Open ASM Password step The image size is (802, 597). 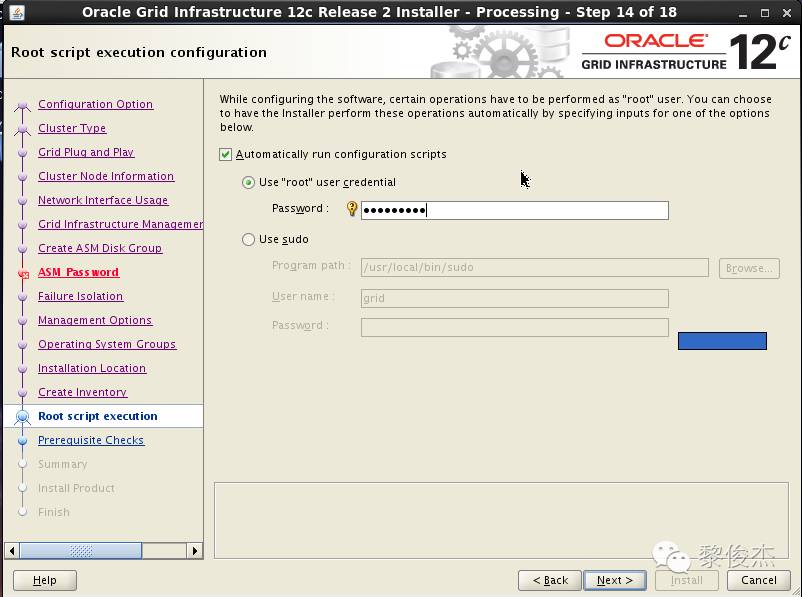coord(78,272)
